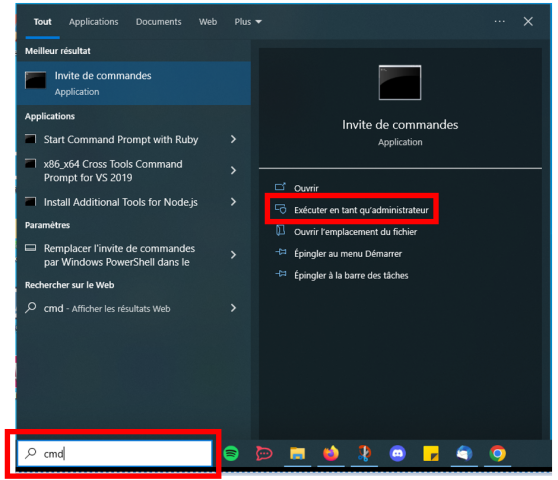This screenshot has width=558, height=480.
Task: Open File Explorer from the taskbar
Action: click(x=298, y=453)
